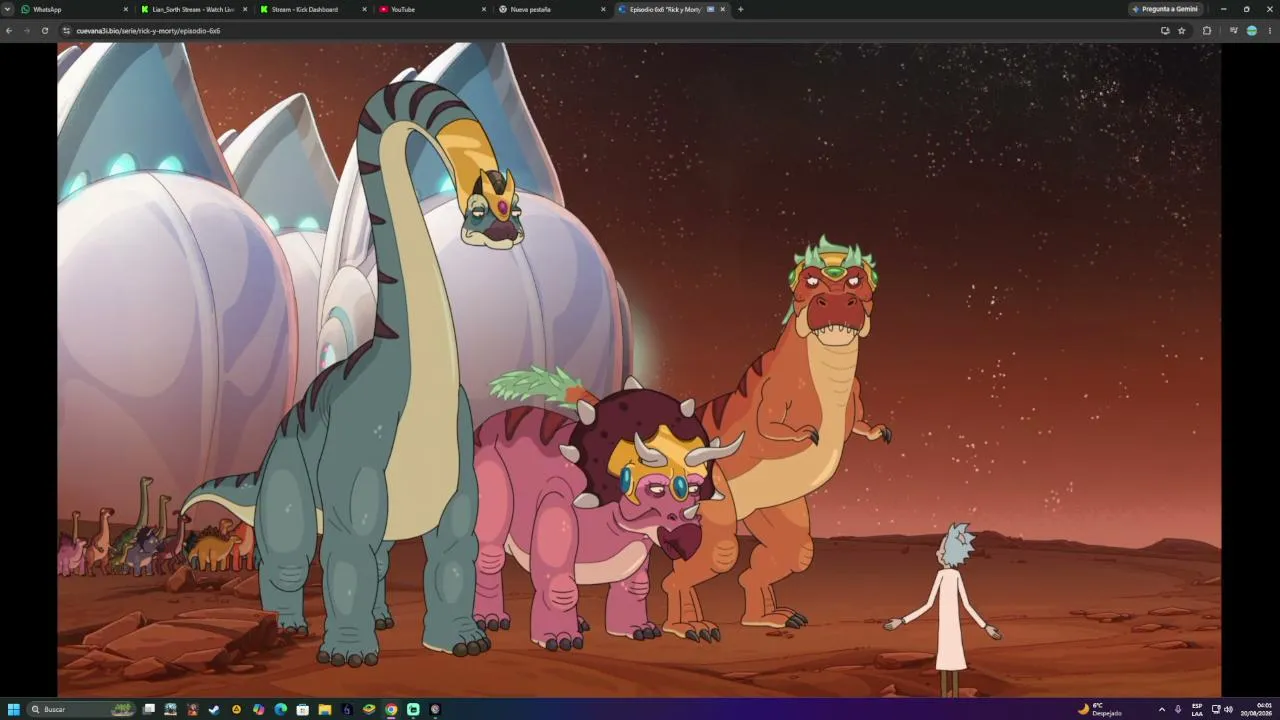1280x720 pixels.
Task: Open the Lian_Sorth Stream Kick tab
Action: click(x=194, y=9)
